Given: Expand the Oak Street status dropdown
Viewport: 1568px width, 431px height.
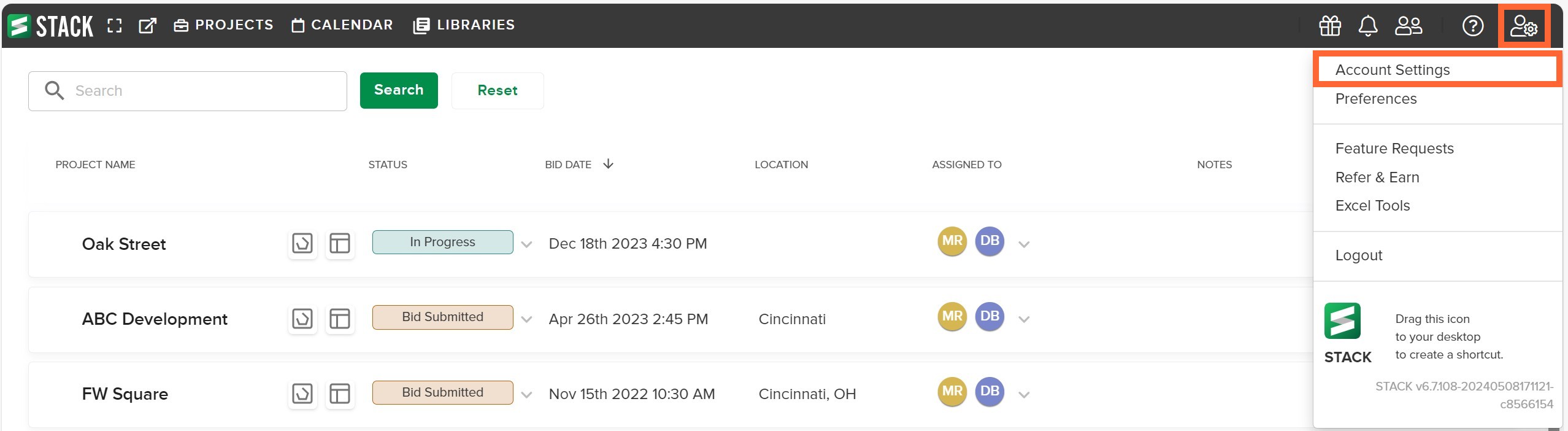Looking at the screenshot, I should pyautogui.click(x=526, y=244).
